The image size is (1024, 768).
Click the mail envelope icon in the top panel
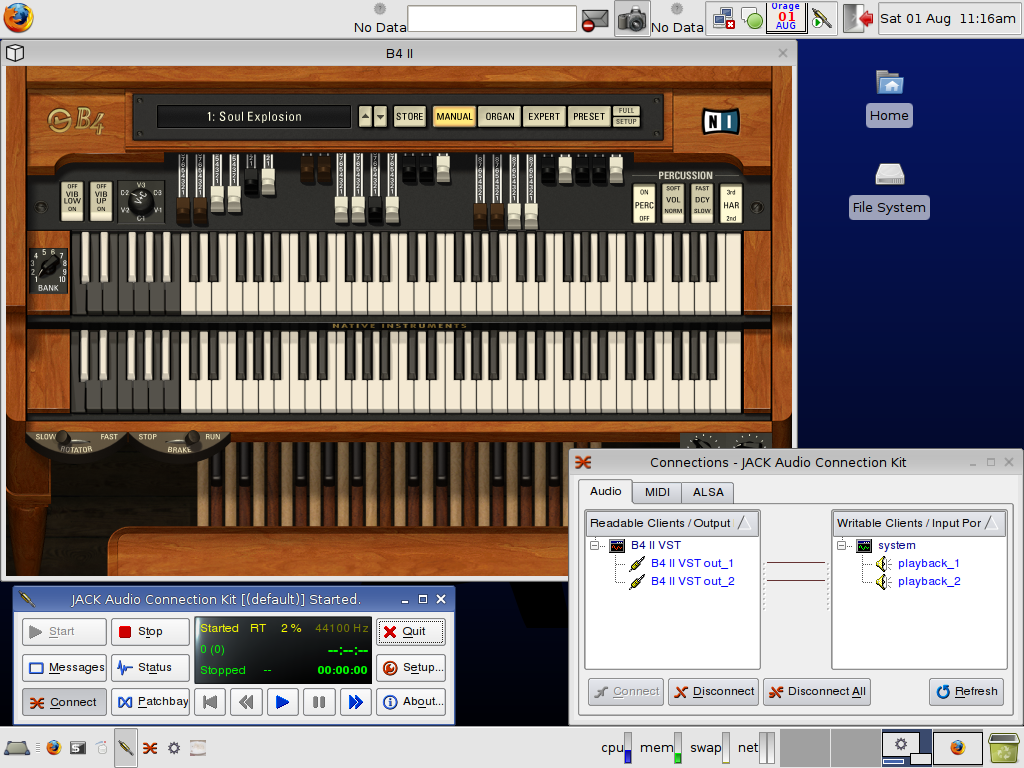tap(595, 19)
